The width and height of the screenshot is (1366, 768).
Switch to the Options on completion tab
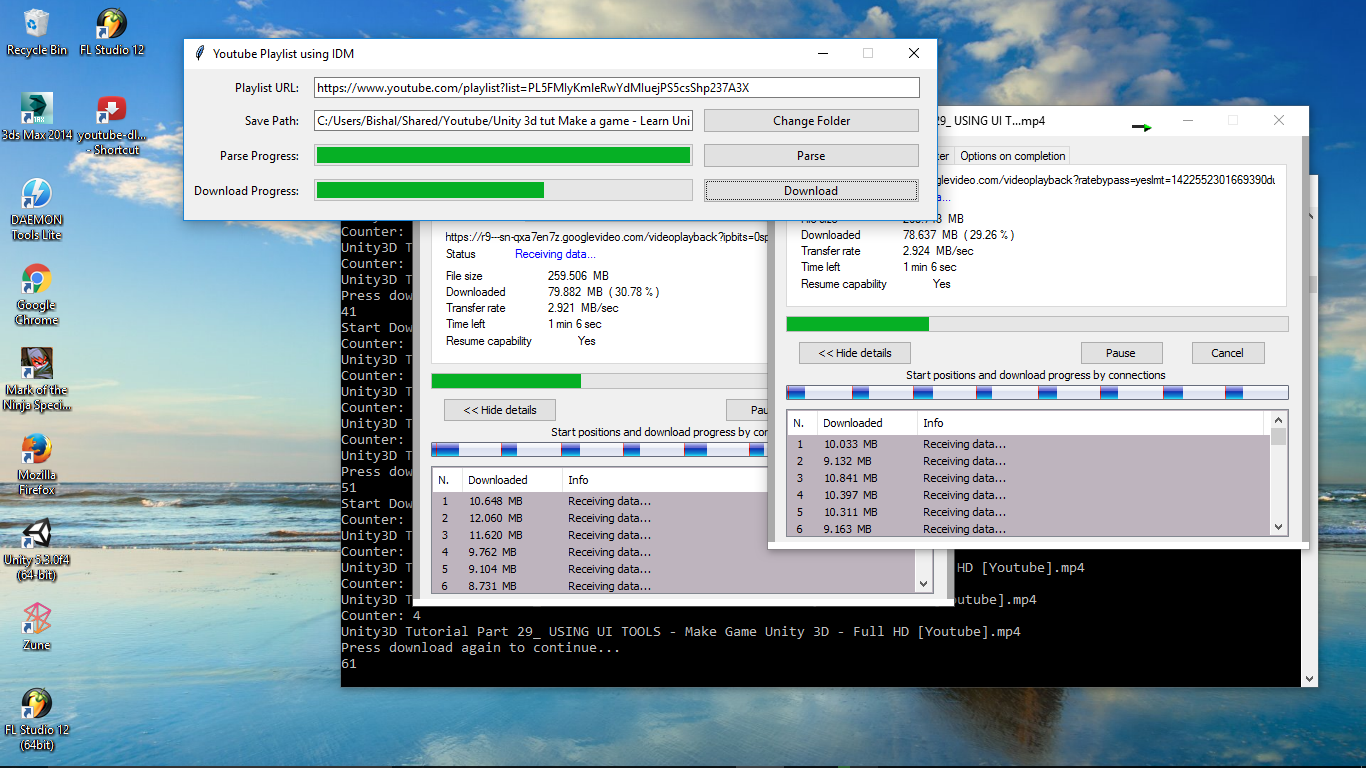click(1012, 156)
